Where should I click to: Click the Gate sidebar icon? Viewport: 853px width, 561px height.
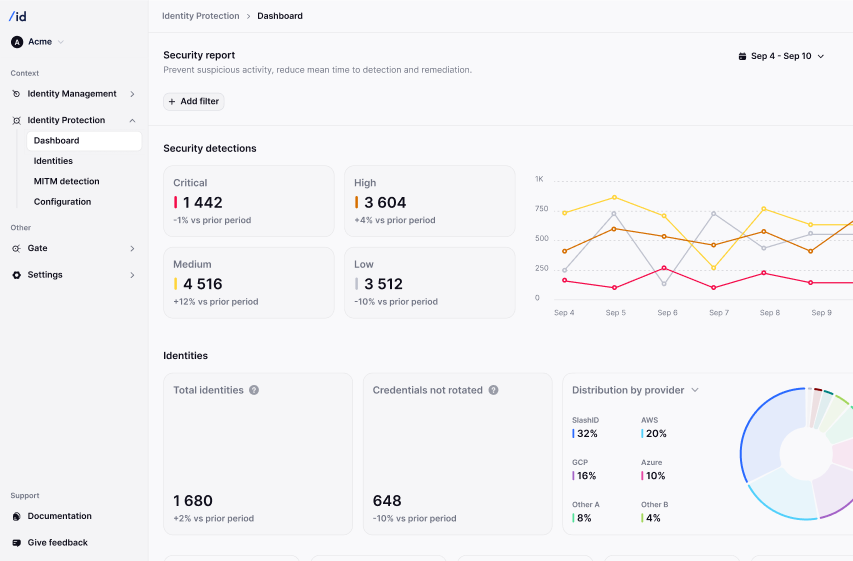[x=16, y=248]
